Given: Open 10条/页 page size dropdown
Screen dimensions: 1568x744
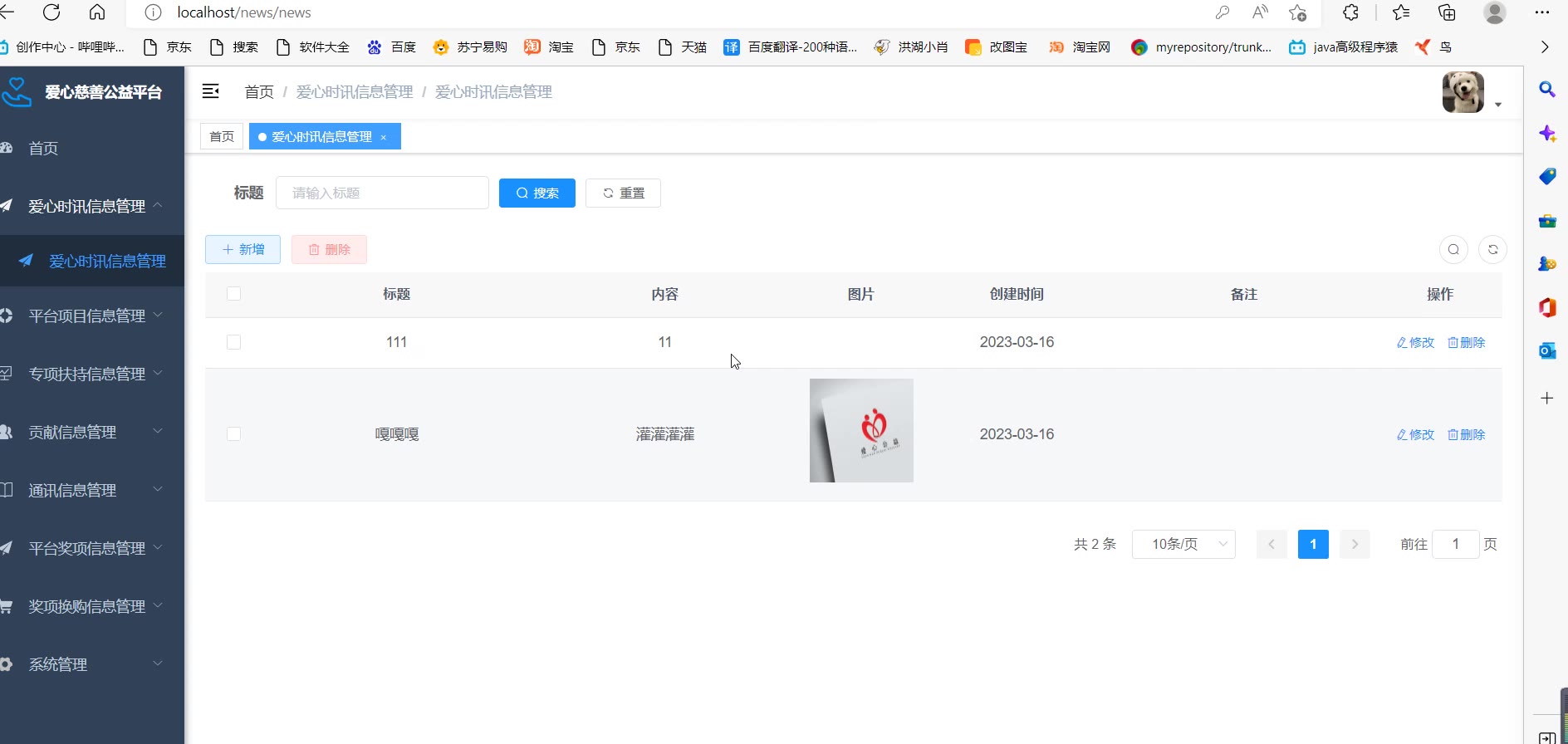Looking at the screenshot, I should point(1183,544).
